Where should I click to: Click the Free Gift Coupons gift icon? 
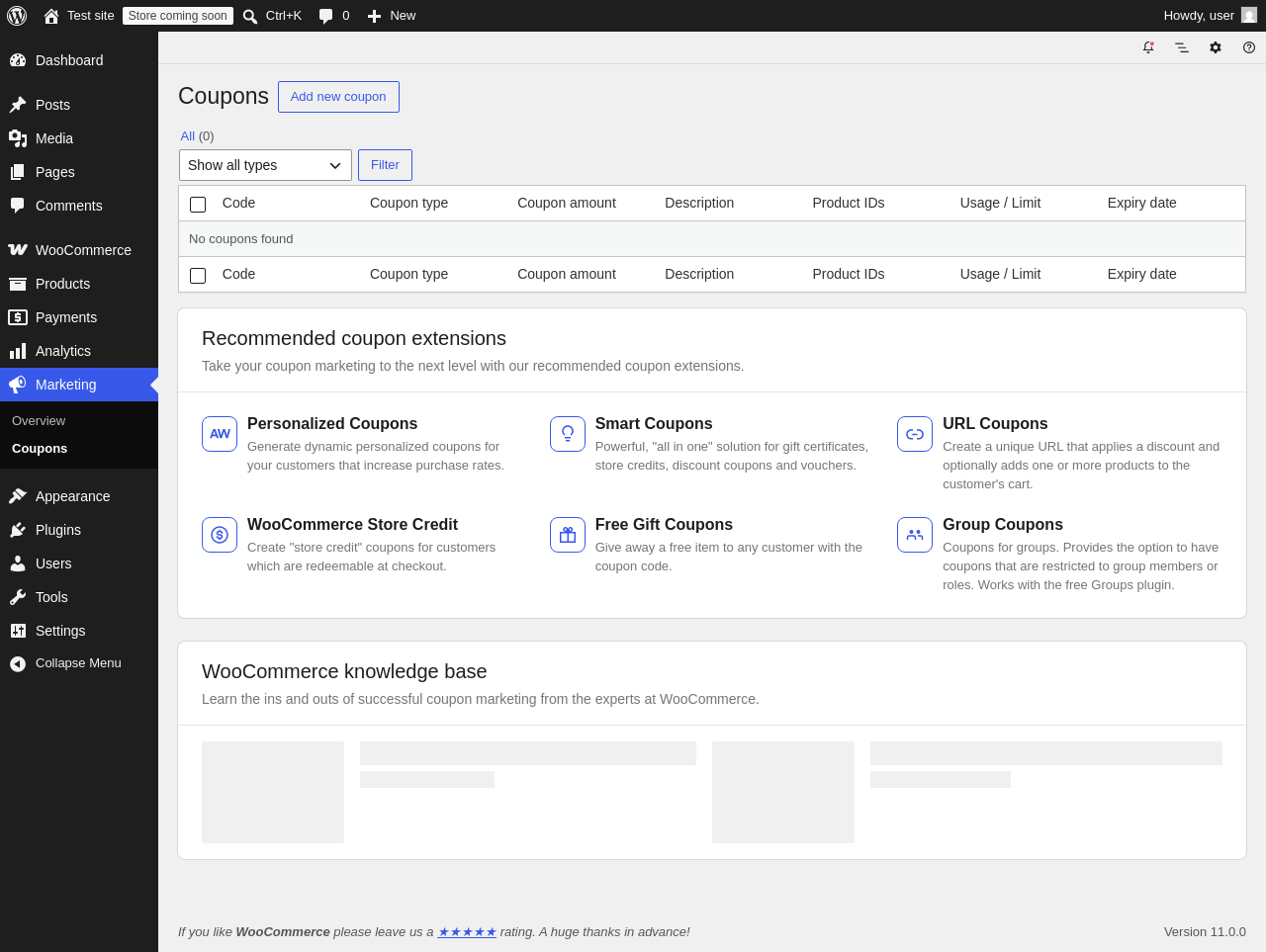click(568, 535)
